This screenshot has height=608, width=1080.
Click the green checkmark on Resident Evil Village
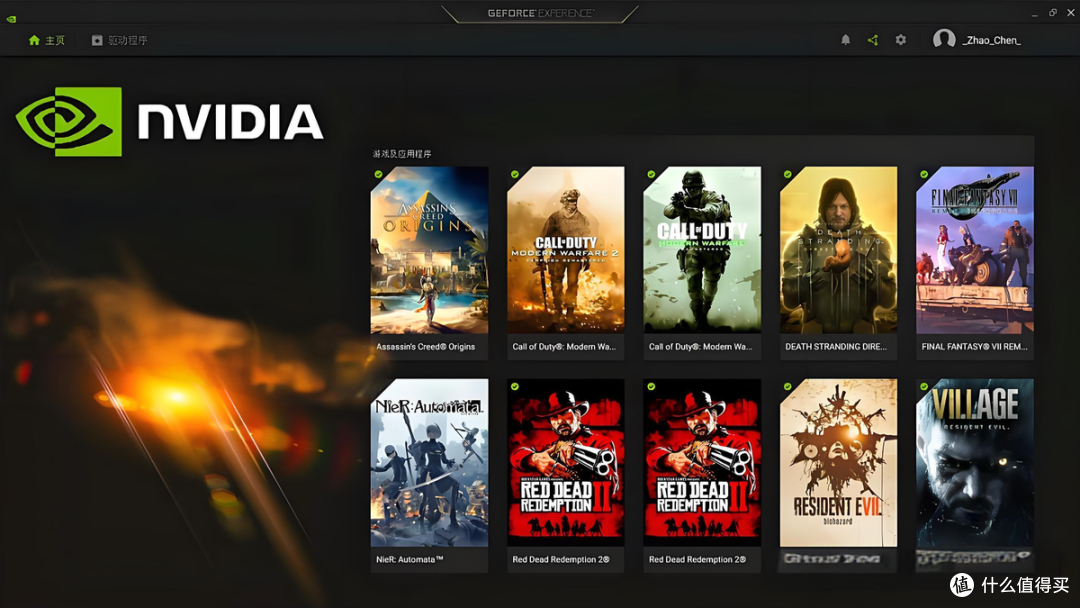pos(924,386)
